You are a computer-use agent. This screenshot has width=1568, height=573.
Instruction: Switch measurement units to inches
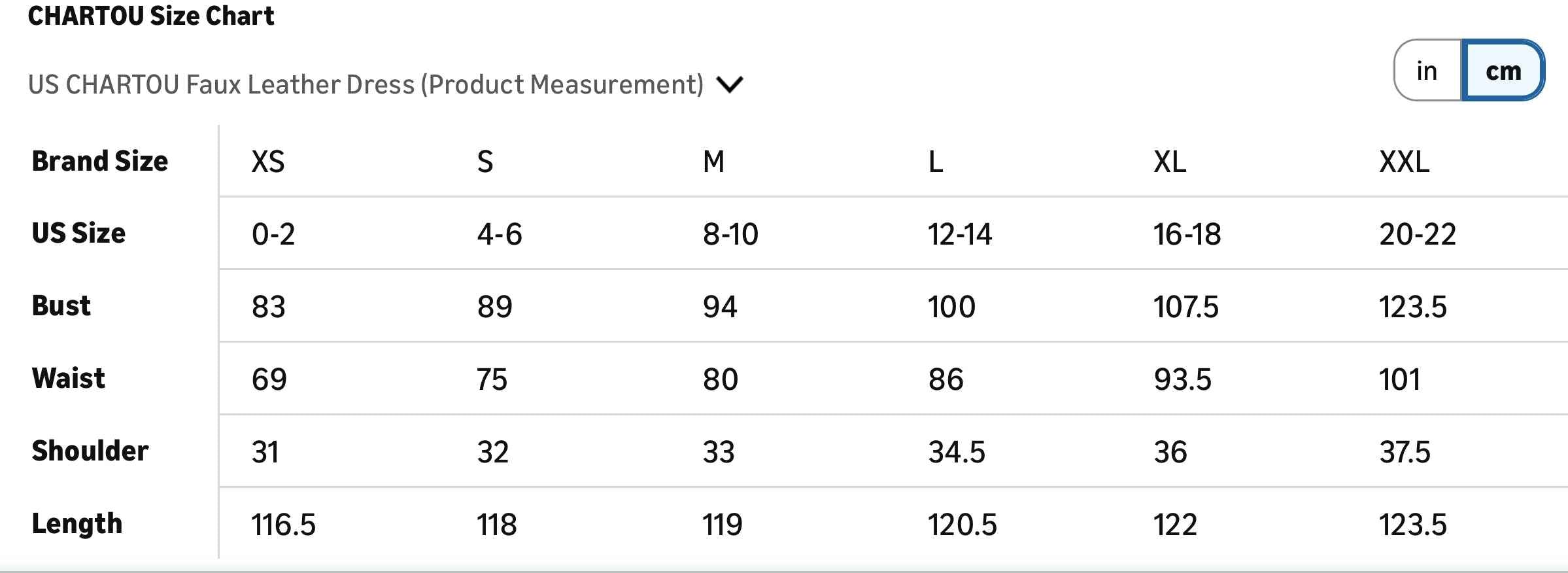tap(1427, 71)
